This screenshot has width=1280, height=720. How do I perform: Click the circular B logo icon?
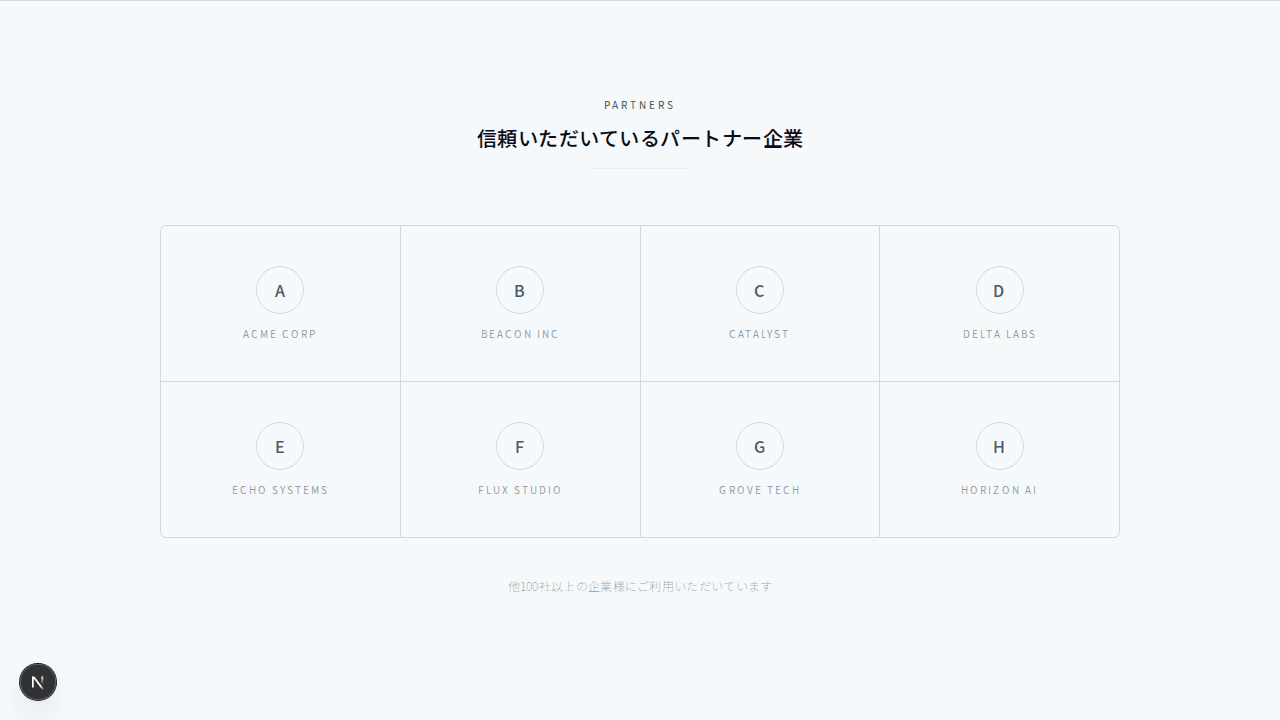coord(520,290)
